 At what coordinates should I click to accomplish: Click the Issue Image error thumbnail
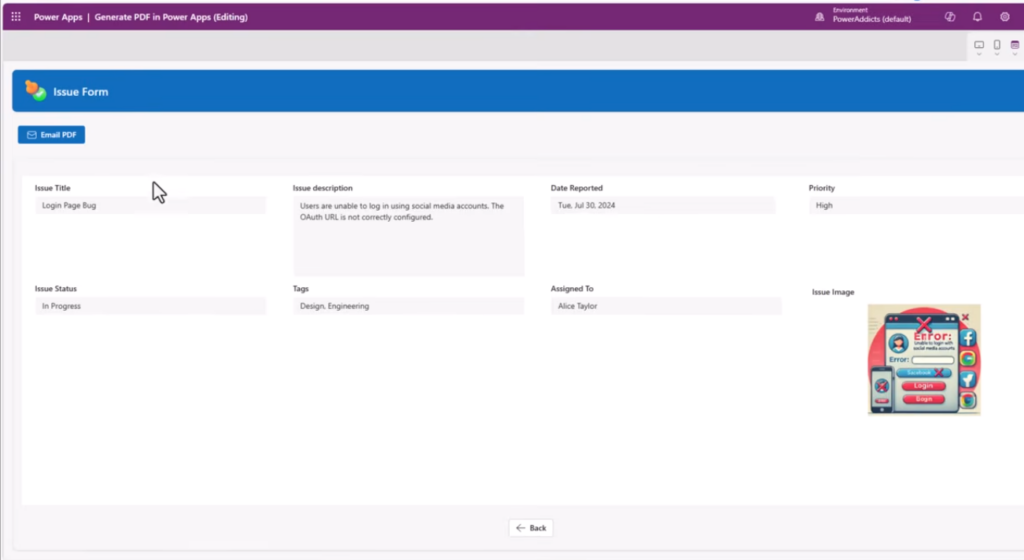[924, 360]
